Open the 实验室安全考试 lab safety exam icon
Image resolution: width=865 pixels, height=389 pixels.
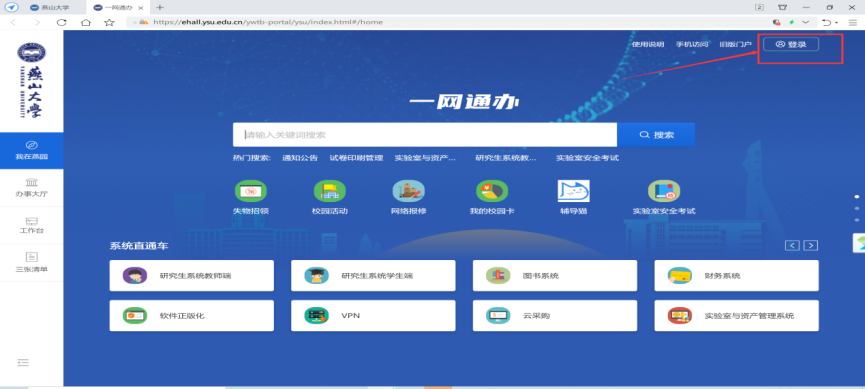coord(664,191)
